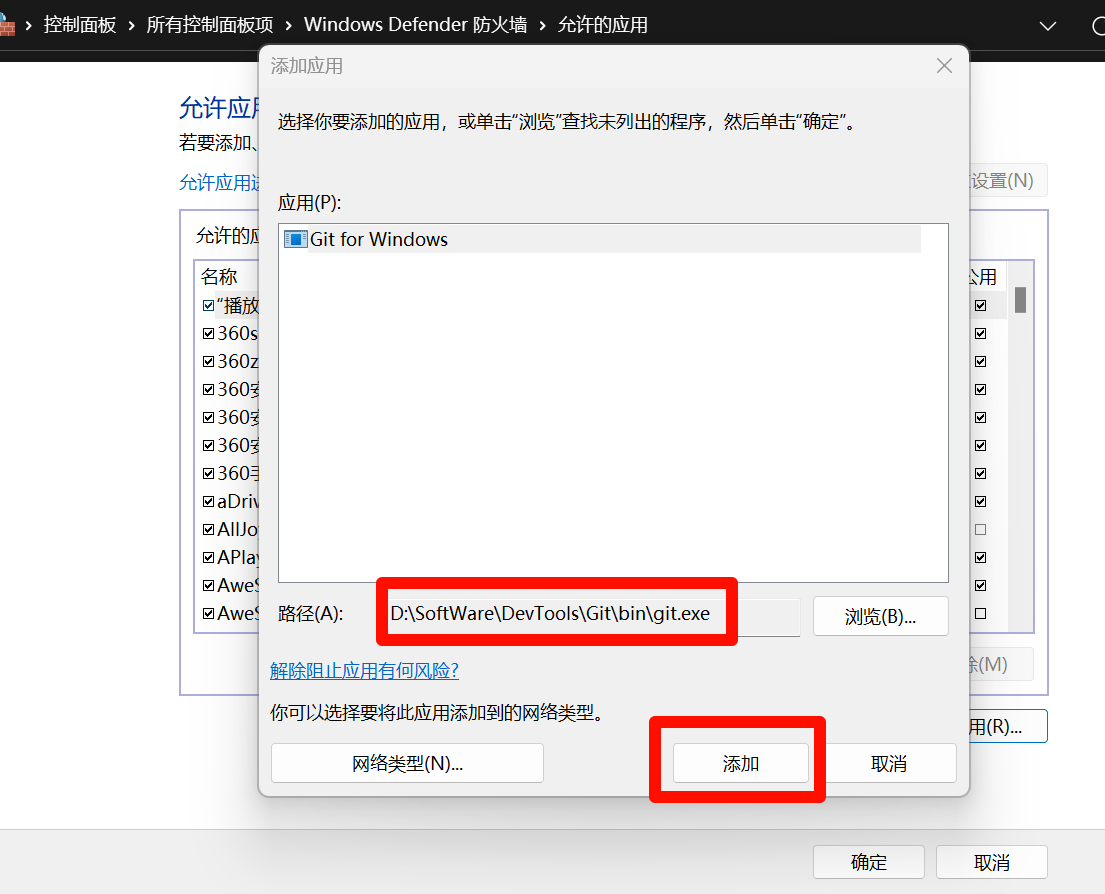
Task: Click 取消 in the 添加应用 dialog
Action: (889, 763)
